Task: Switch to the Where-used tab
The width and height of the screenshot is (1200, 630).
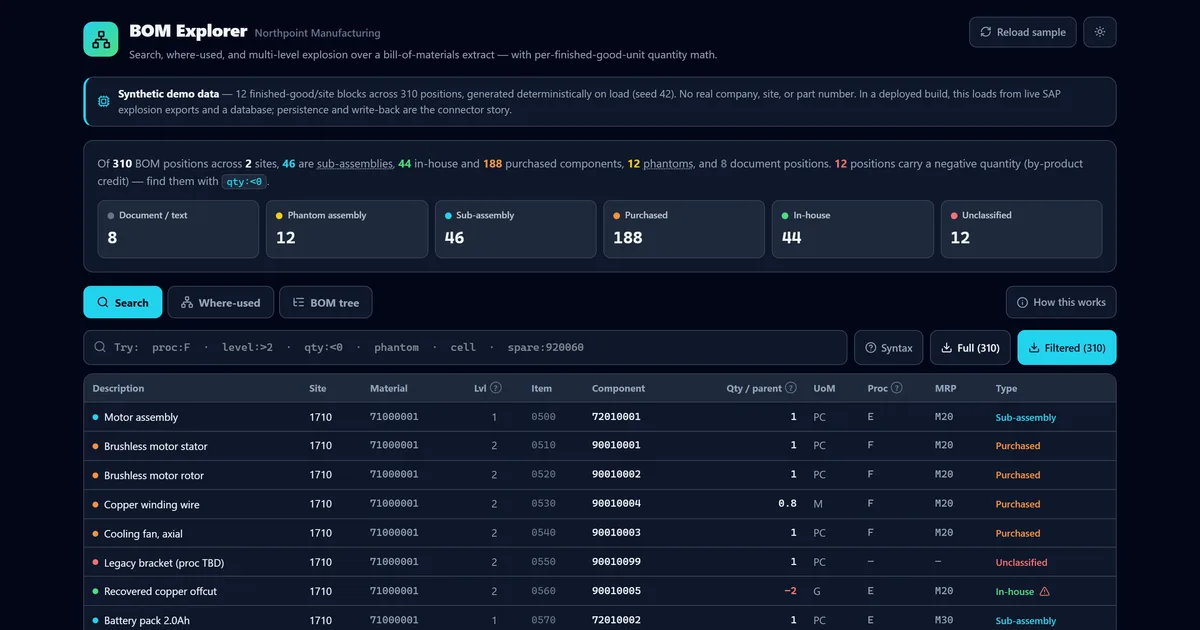Action: (x=220, y=302)
